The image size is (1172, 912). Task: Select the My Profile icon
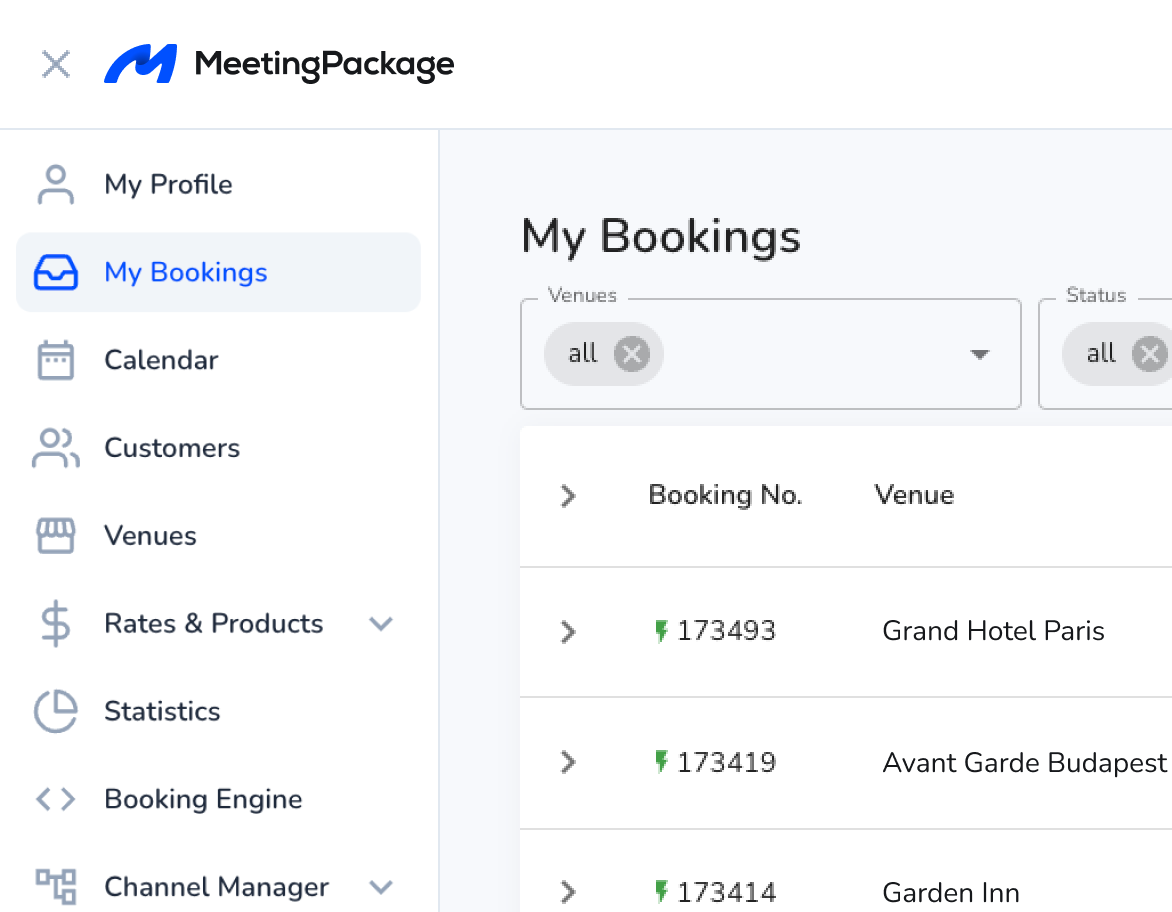click(x=56, y=184)
